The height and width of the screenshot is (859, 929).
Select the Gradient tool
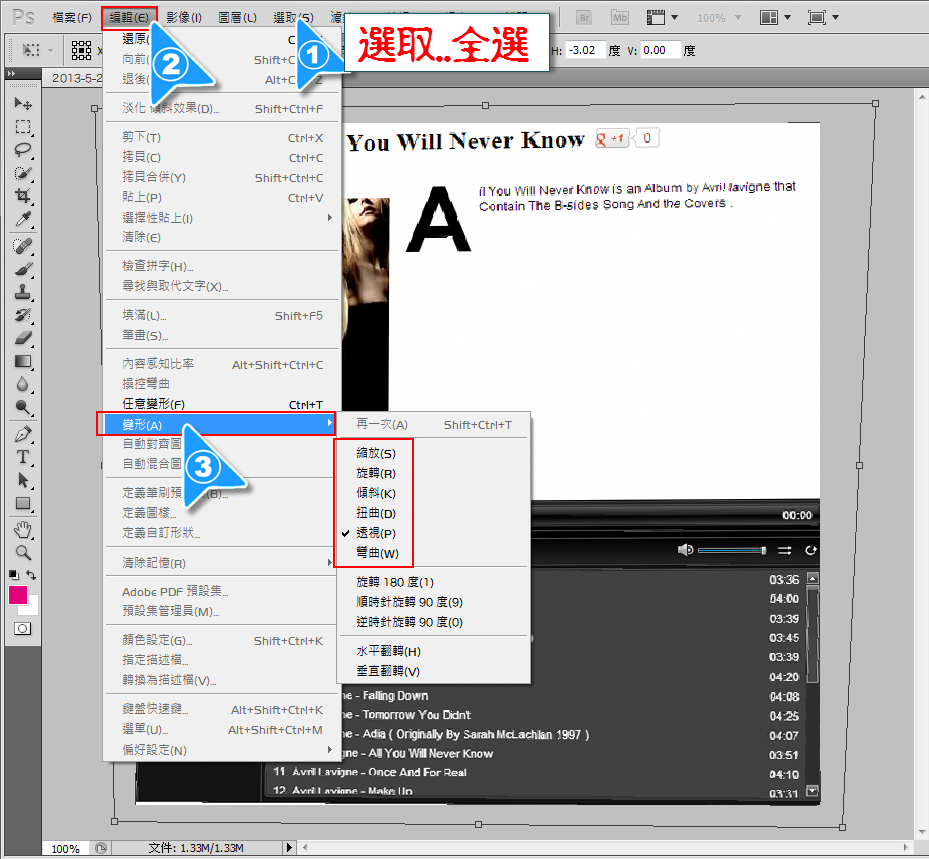coord(23,361)
